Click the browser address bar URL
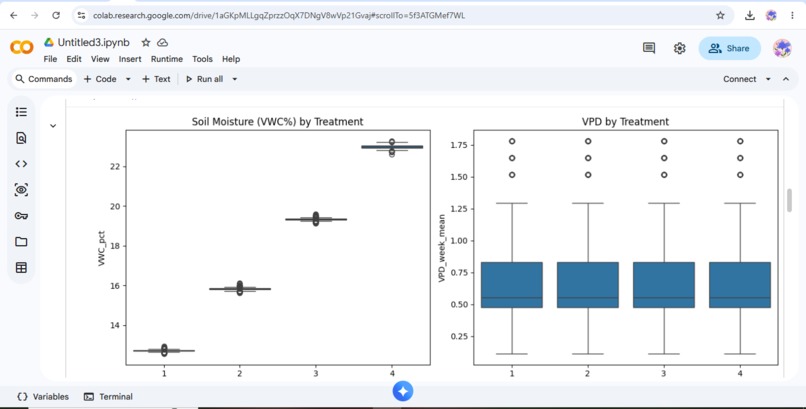The width and height of the screenshot is (806, 409). [x=279, y=15]
